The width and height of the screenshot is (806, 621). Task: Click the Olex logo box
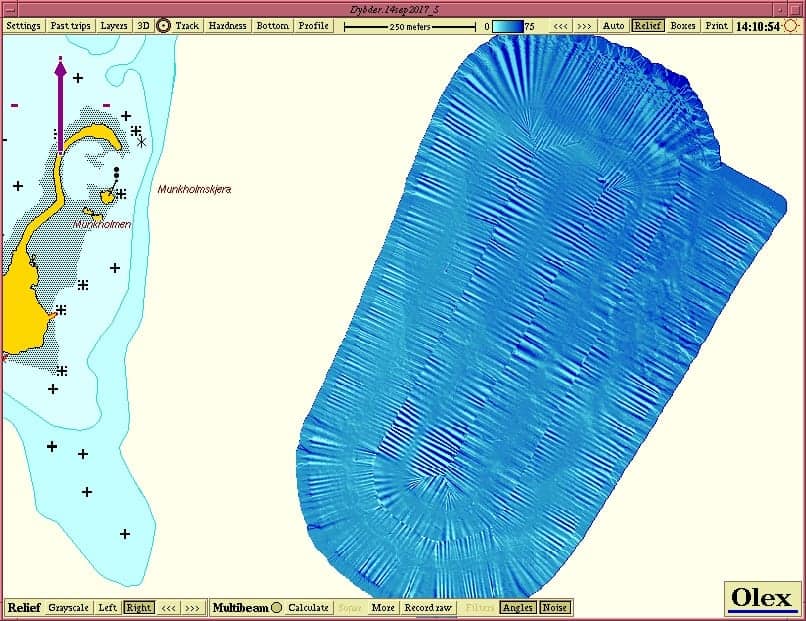pyautogui.click(x=762, y=599)
